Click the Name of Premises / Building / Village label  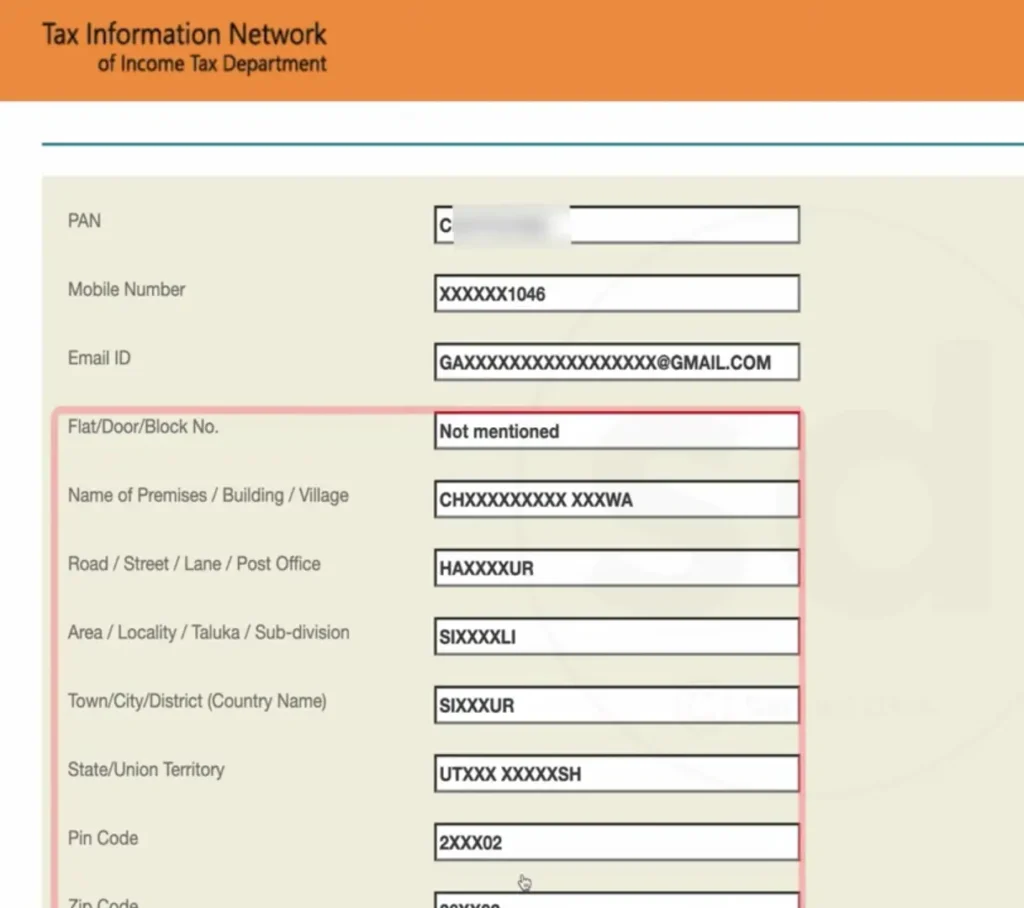click(208, 496)
